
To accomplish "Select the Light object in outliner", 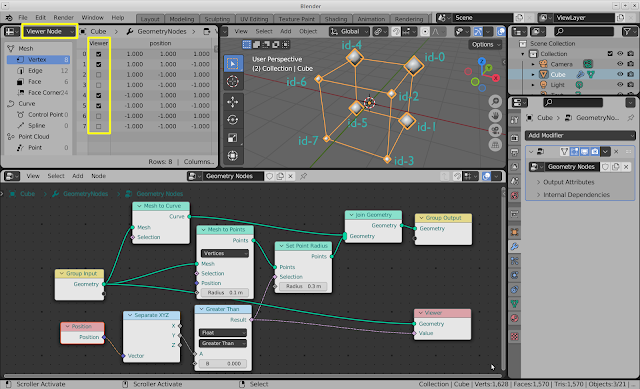I will 557,85.
